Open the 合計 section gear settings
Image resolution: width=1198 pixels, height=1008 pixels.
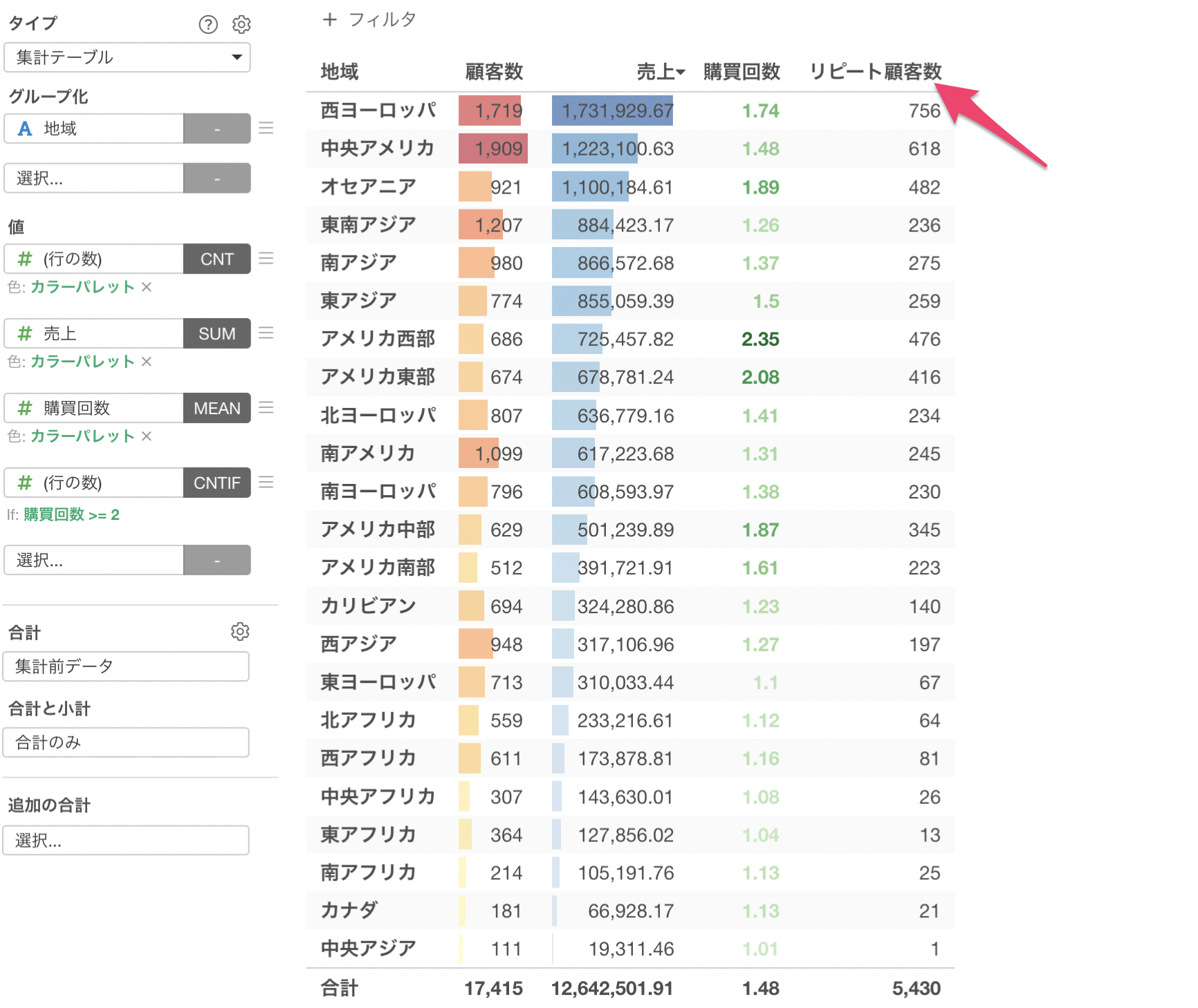pyautogui.click(x=240, y=631)
